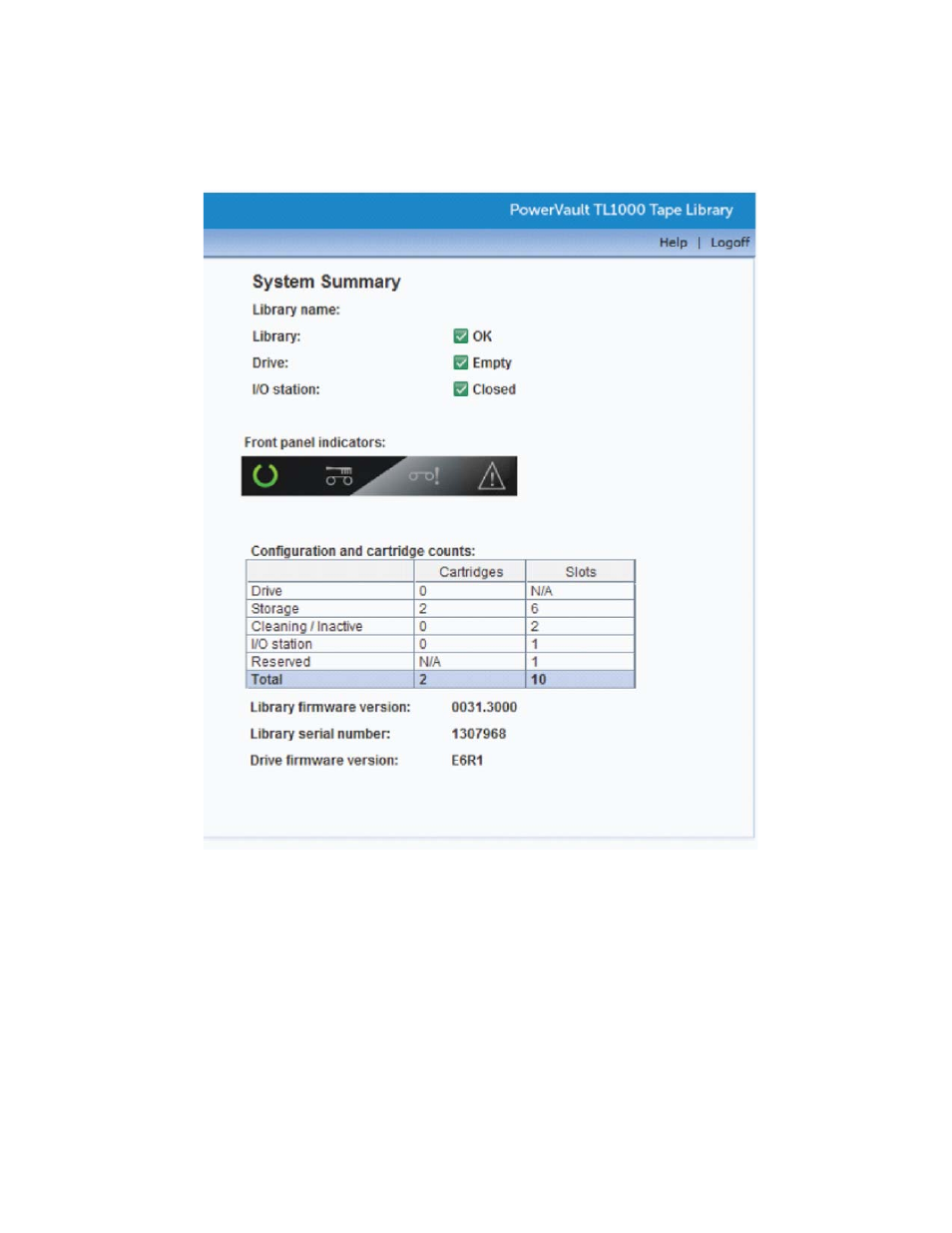
Task: Select the Reserved row label
Action: (280, 662)
